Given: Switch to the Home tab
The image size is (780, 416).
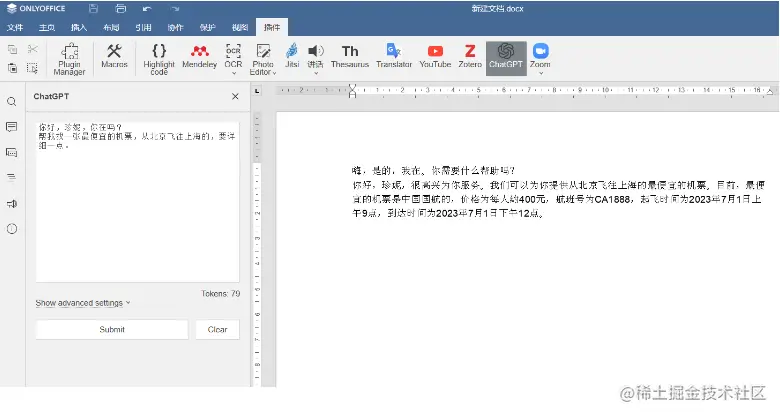Looking at the screenshot, I should coord(47,27).
